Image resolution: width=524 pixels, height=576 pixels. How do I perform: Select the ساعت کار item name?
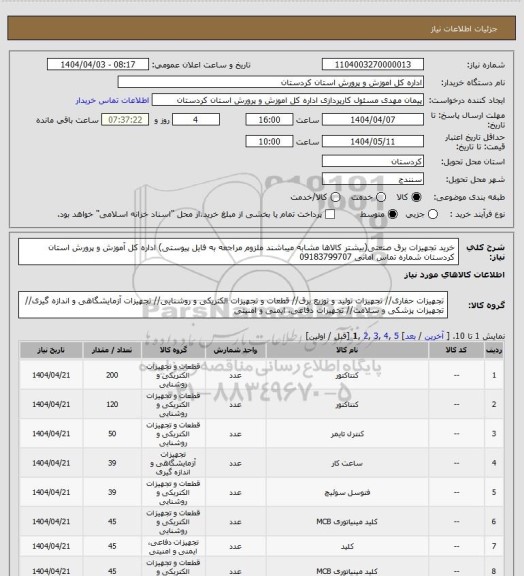click(x=347, y=463)
